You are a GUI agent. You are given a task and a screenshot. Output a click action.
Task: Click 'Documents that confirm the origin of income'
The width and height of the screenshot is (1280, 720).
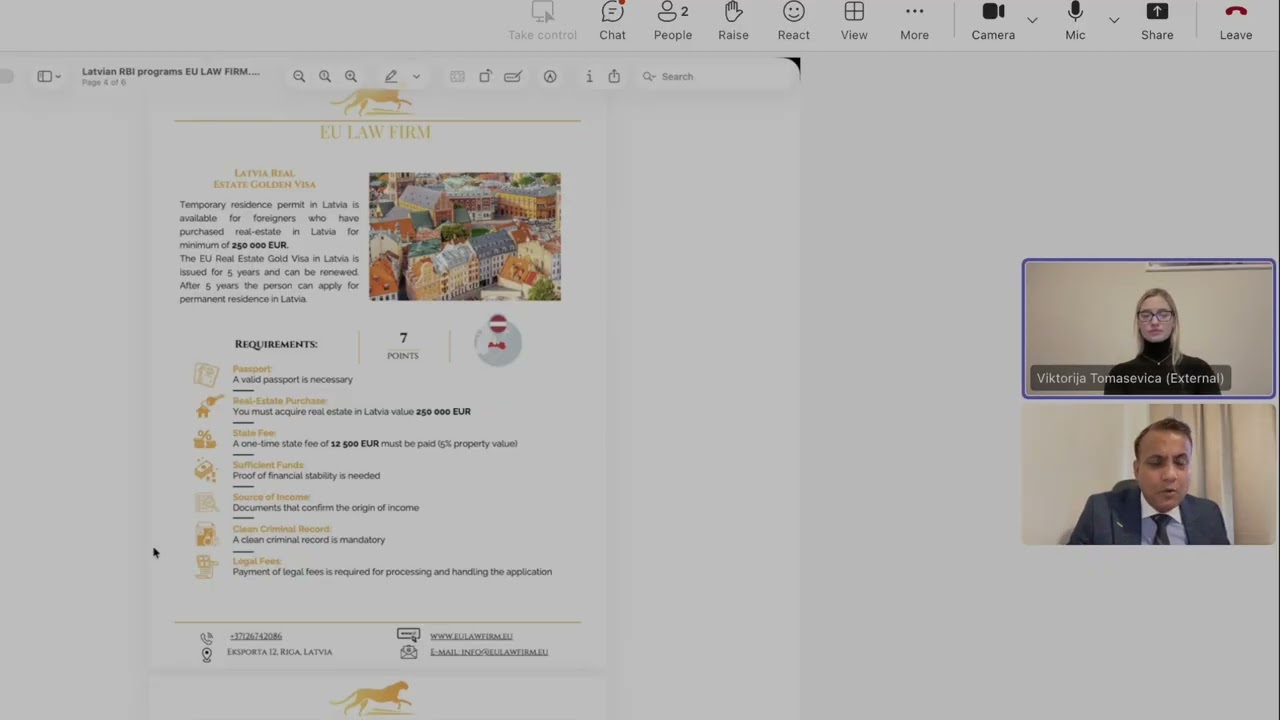[x=326, y=508]
